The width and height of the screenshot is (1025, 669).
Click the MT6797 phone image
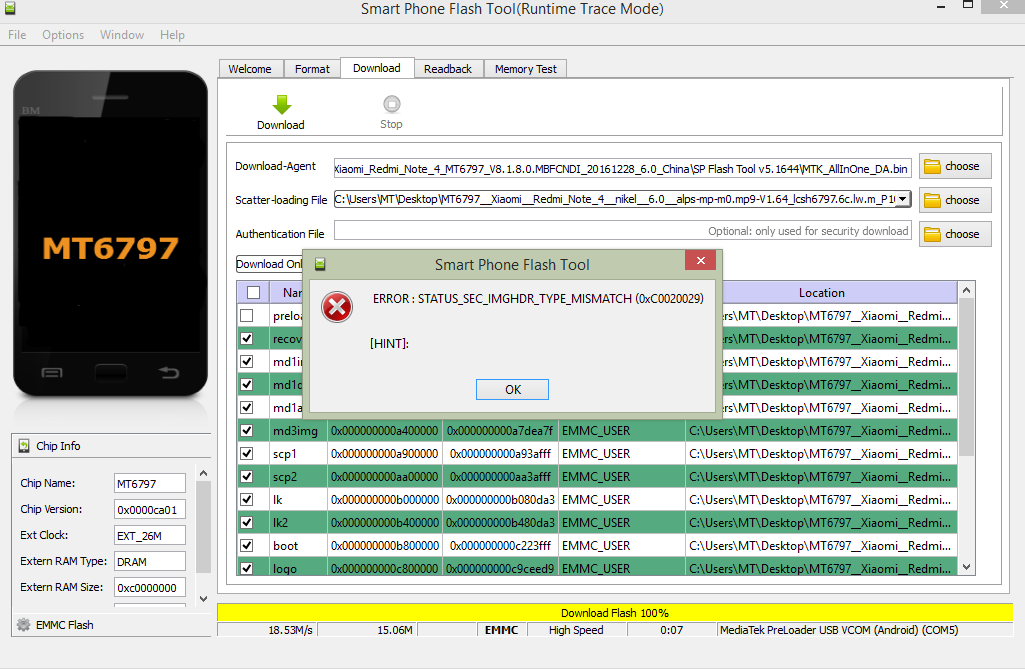click(x=110, y=233)
